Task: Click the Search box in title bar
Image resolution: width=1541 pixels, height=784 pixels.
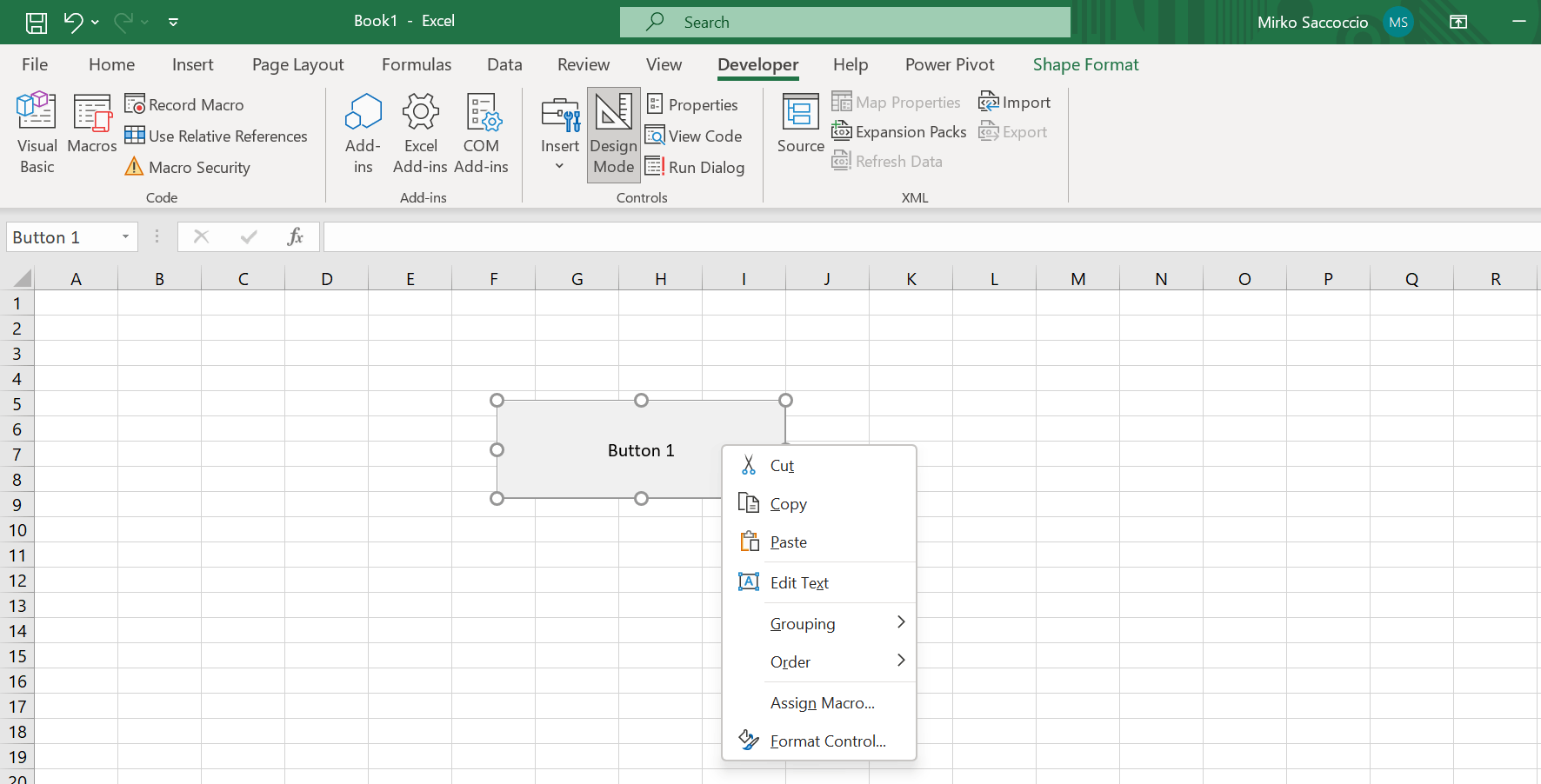Action: point(845,23)
